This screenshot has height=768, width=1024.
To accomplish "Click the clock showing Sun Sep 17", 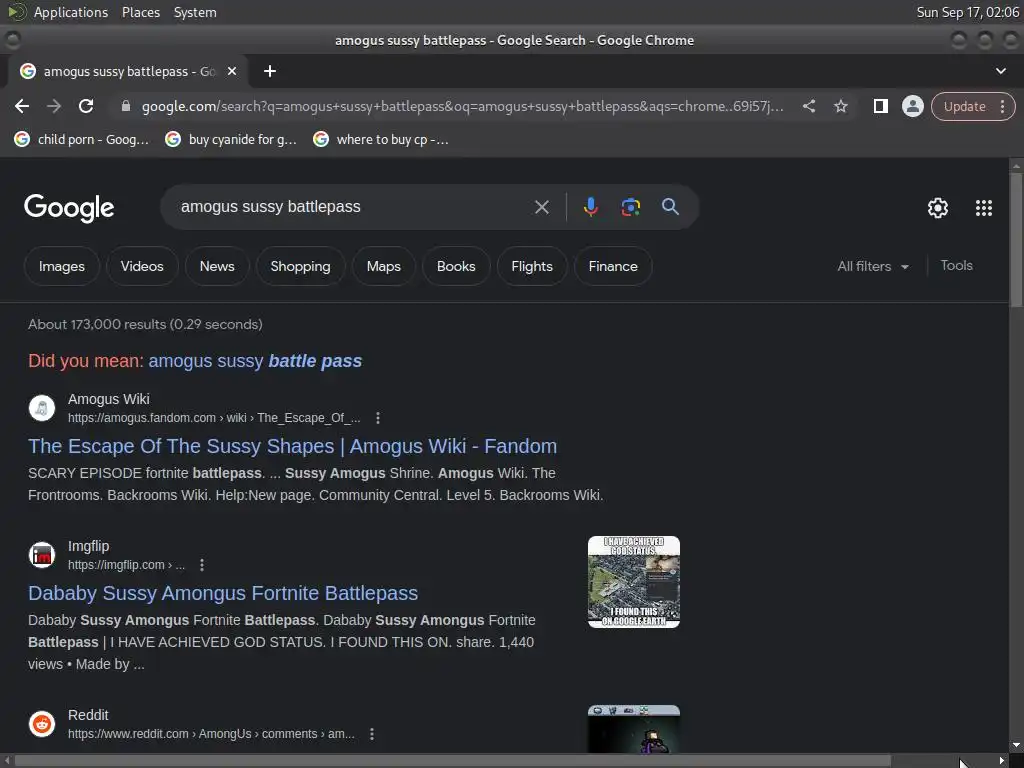I will pyautogui.click(x=967, y=12).
